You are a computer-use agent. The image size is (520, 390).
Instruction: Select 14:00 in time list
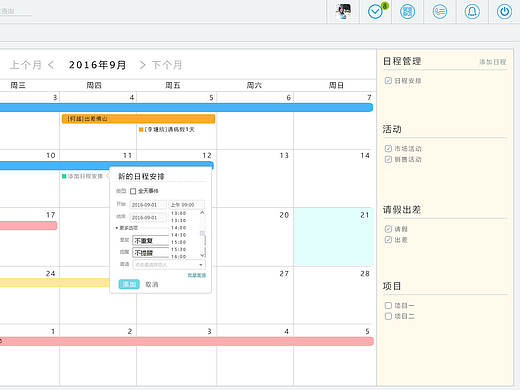pos(179,228)
